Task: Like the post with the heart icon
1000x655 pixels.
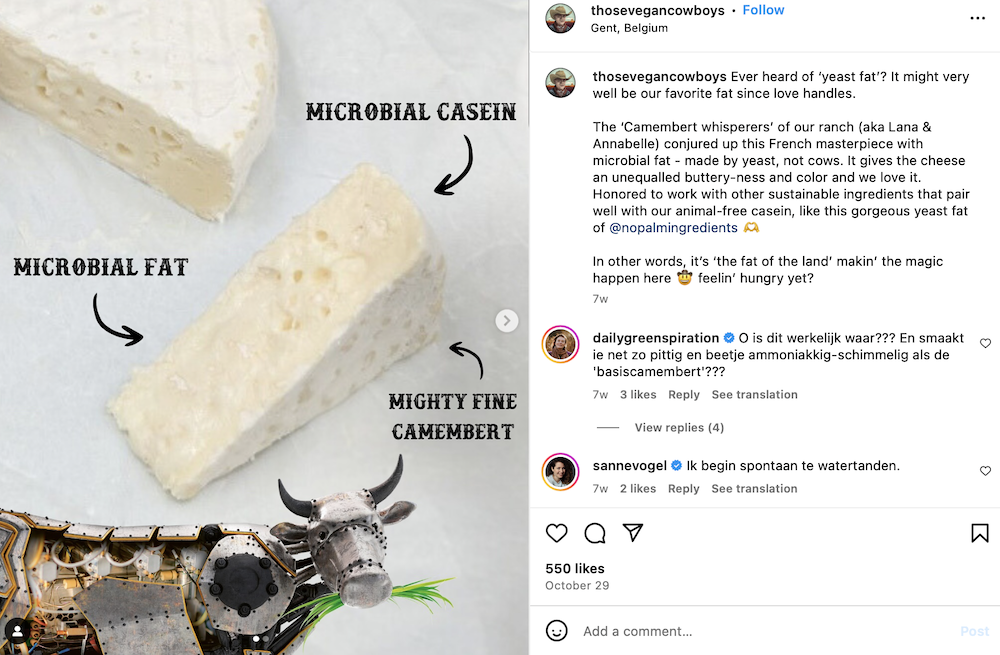Action: click(x=557, y=533)
